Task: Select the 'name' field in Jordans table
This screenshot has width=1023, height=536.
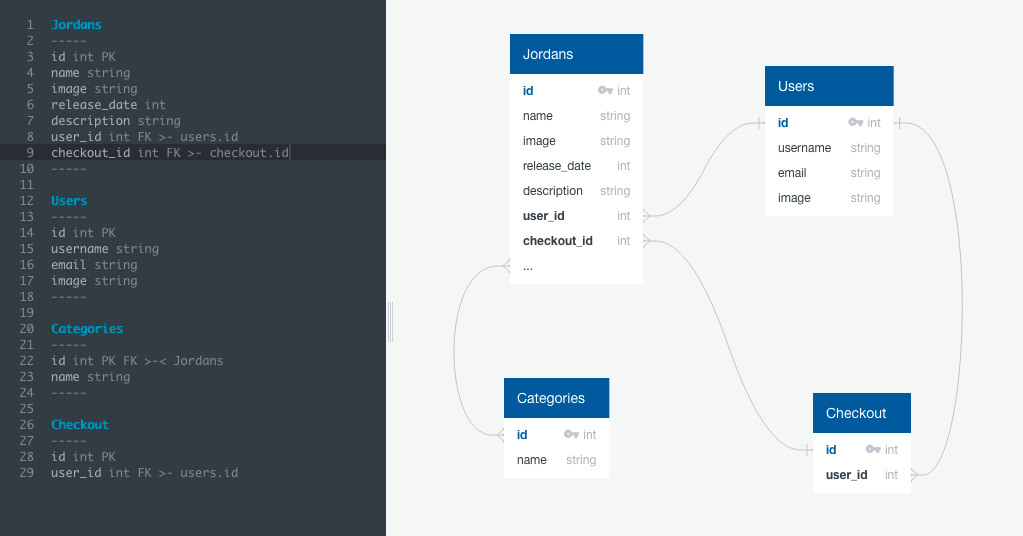Action: coord(576,115)
